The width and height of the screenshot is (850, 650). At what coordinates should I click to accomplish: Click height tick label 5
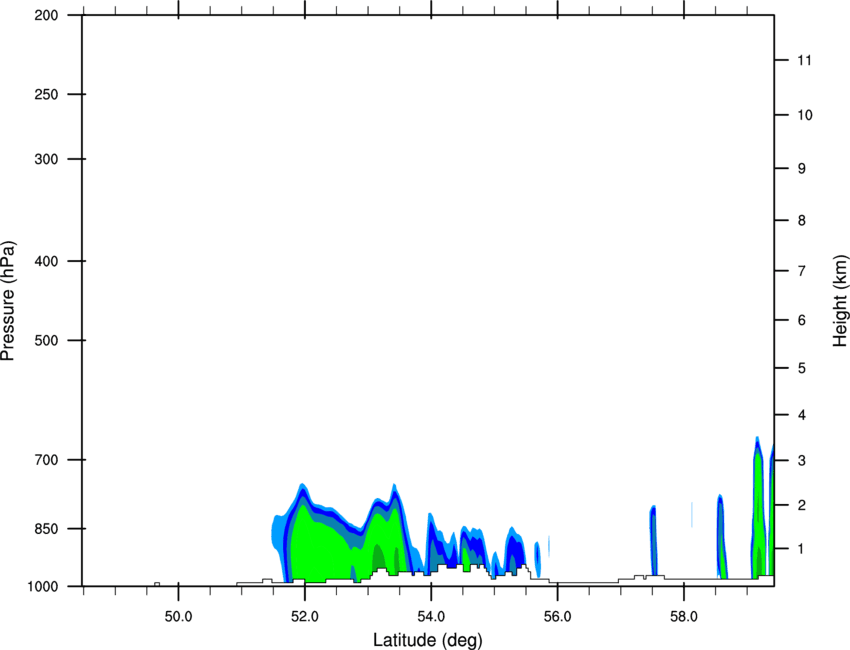pos(802,369)
